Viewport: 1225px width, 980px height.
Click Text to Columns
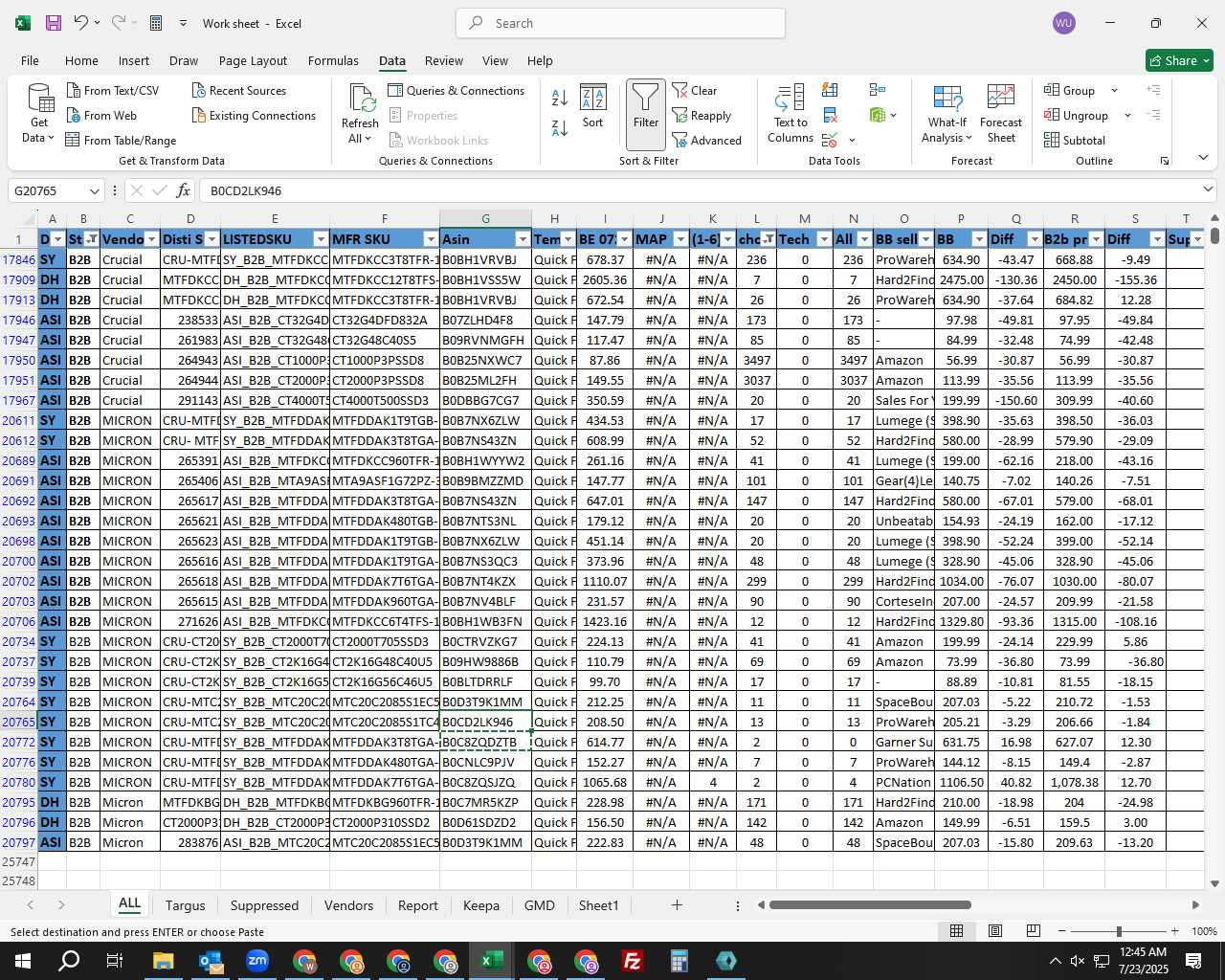791,113
